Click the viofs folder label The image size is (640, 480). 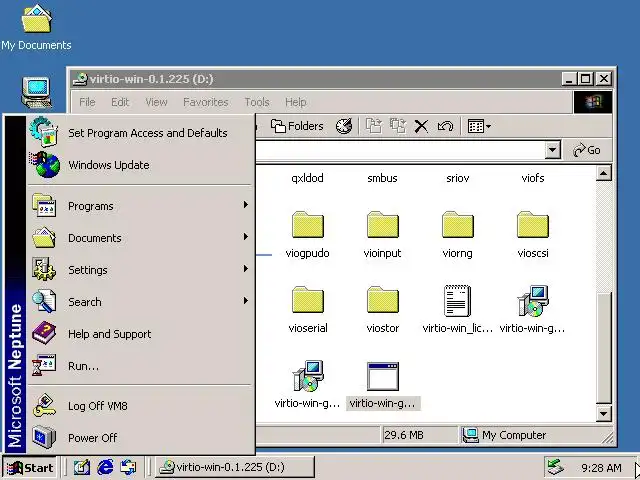point(533,178)
